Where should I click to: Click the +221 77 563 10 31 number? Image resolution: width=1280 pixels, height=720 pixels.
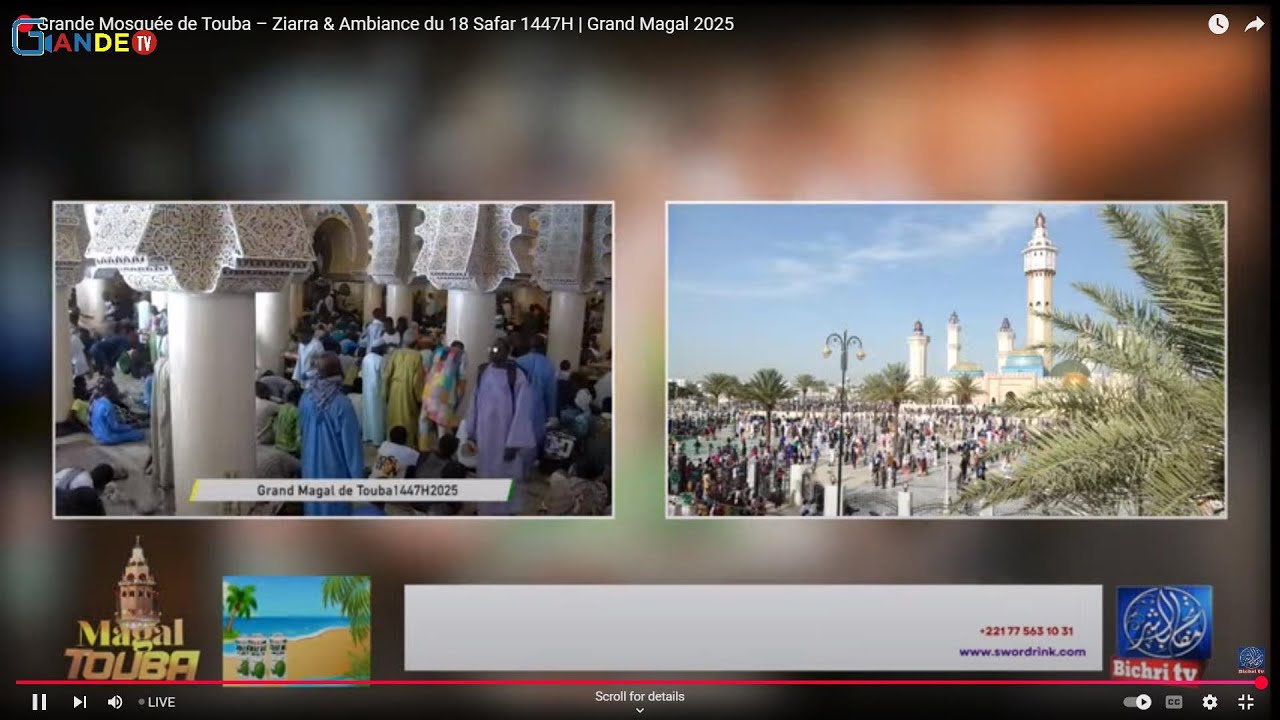pos(1027,631)
